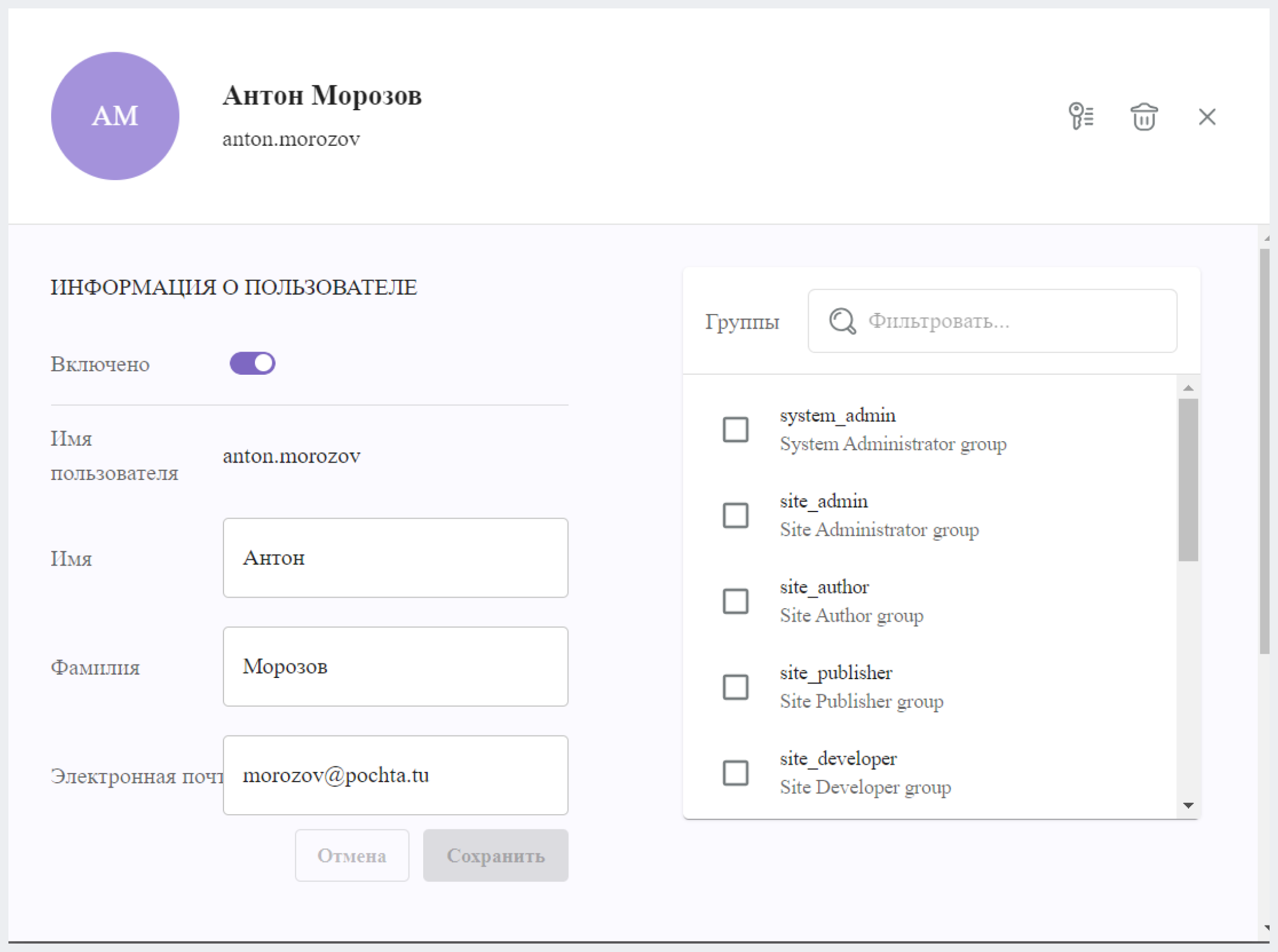Viewport: 1278px width, 952px height.
Task: Click the Сохранить button
Action: [496, 855]
